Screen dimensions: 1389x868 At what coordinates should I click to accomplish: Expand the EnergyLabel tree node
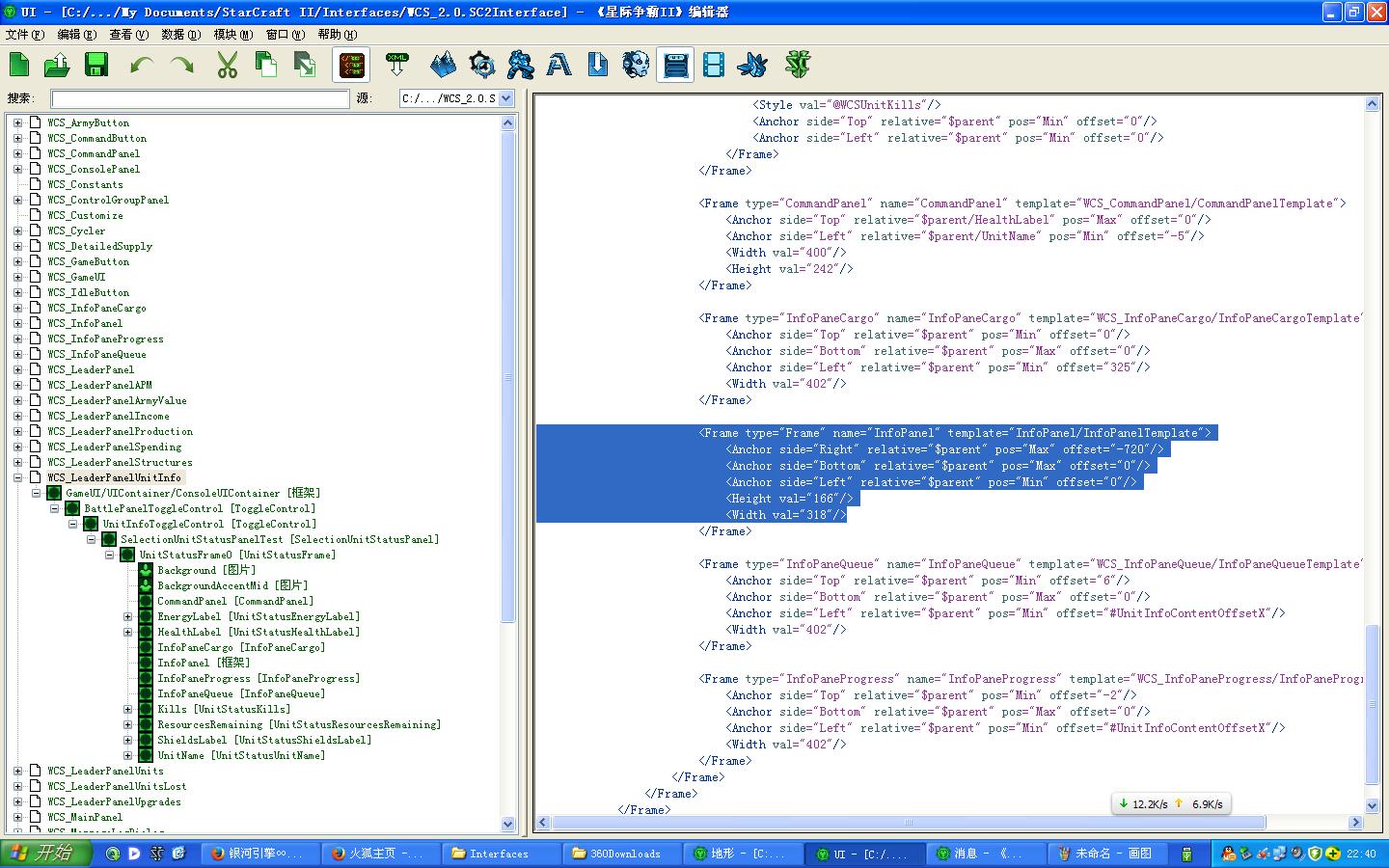[127, 616]
